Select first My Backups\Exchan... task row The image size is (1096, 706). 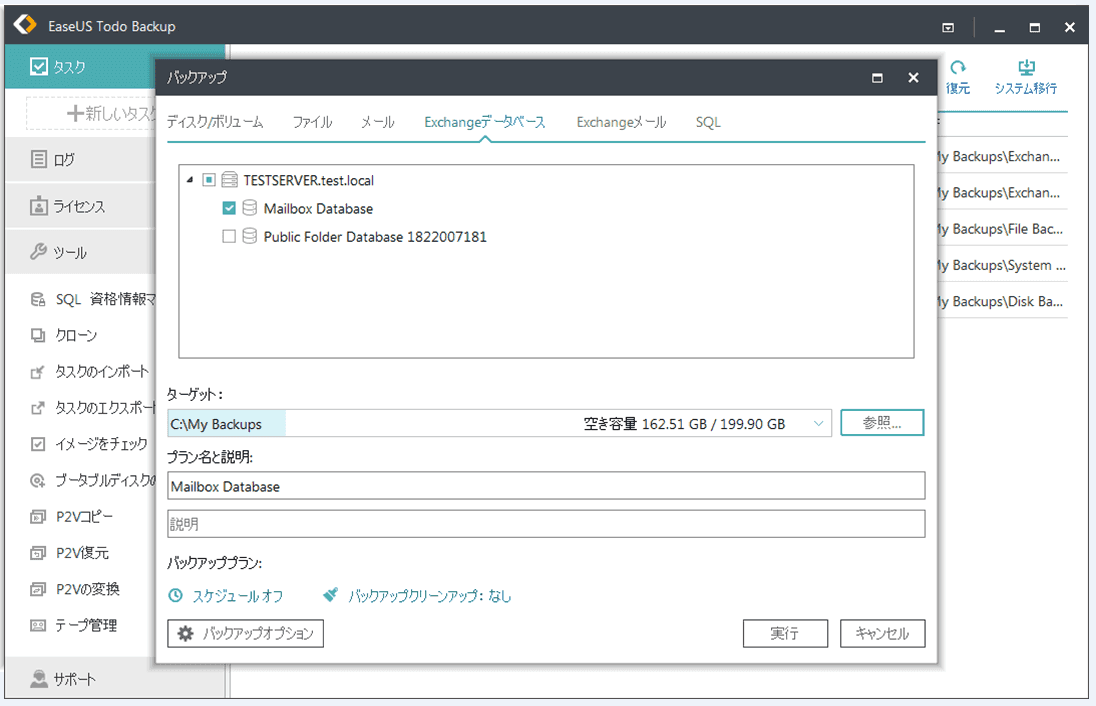tap(1002, 157)
